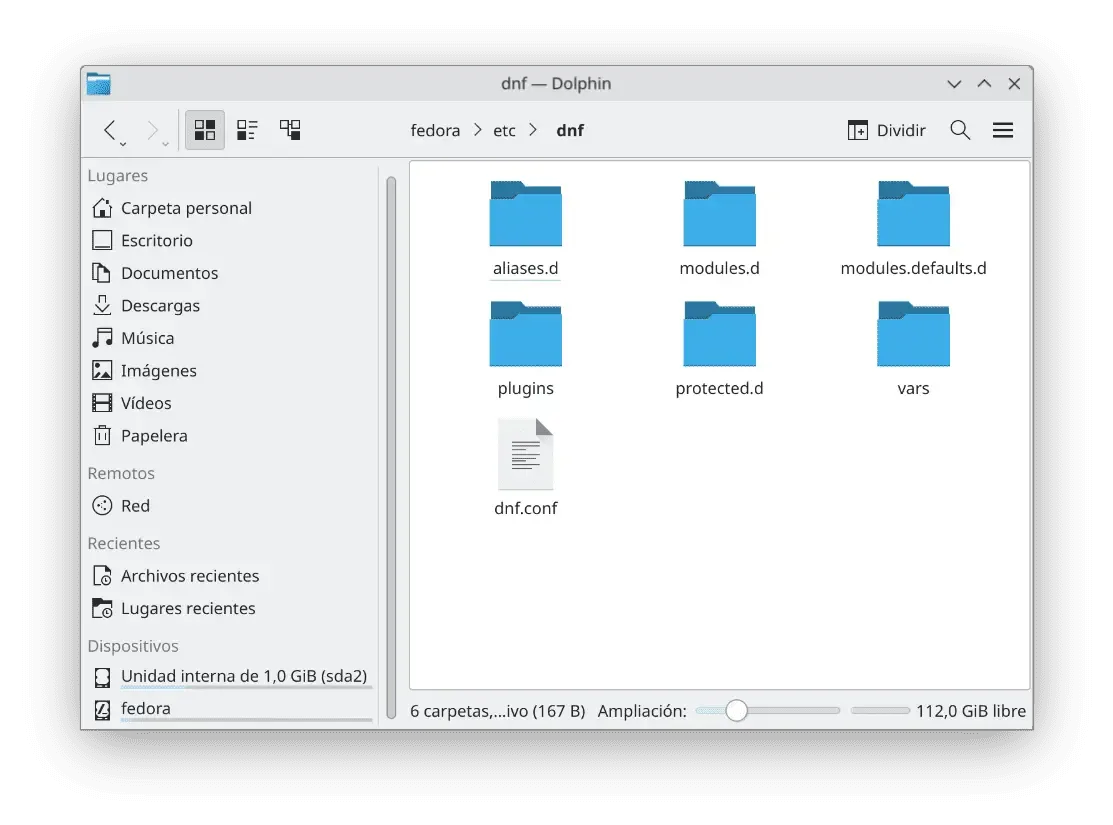Image resolution: width=1113 pixels, height=825 pixels.
Task: Open the aliases.d folder icon
Action: coord(525,214)
